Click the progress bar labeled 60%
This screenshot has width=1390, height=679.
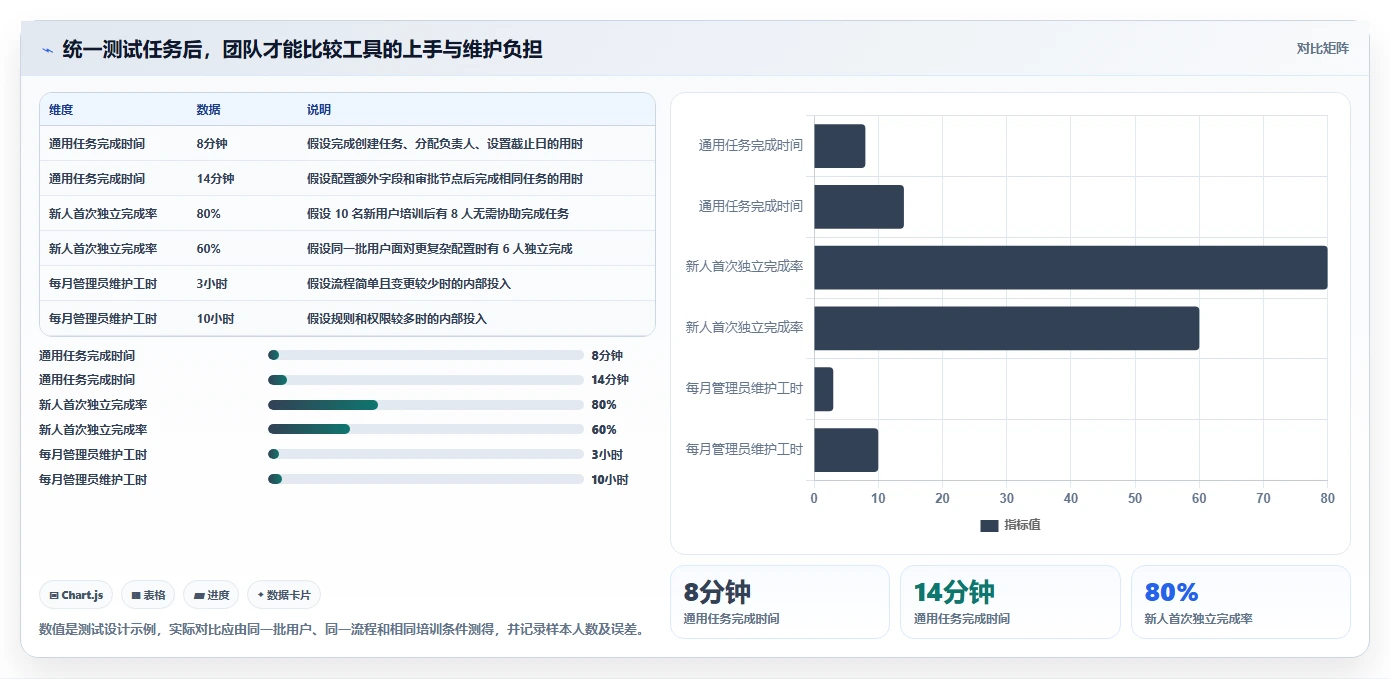(426, 429)
